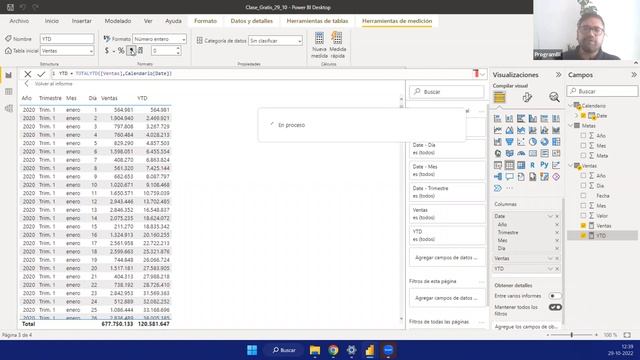
Task: Toggle Mantener todos los filtros switch
Action: (x=555, y=307)
